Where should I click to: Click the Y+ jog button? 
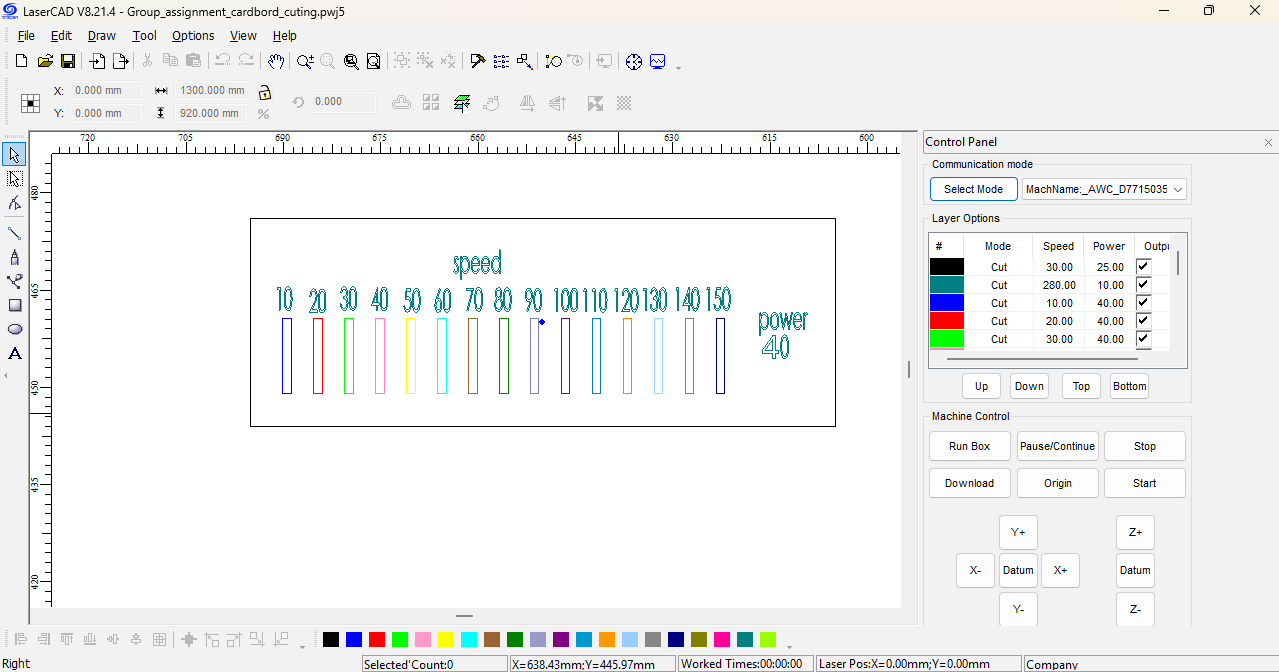coord(1018,532)
